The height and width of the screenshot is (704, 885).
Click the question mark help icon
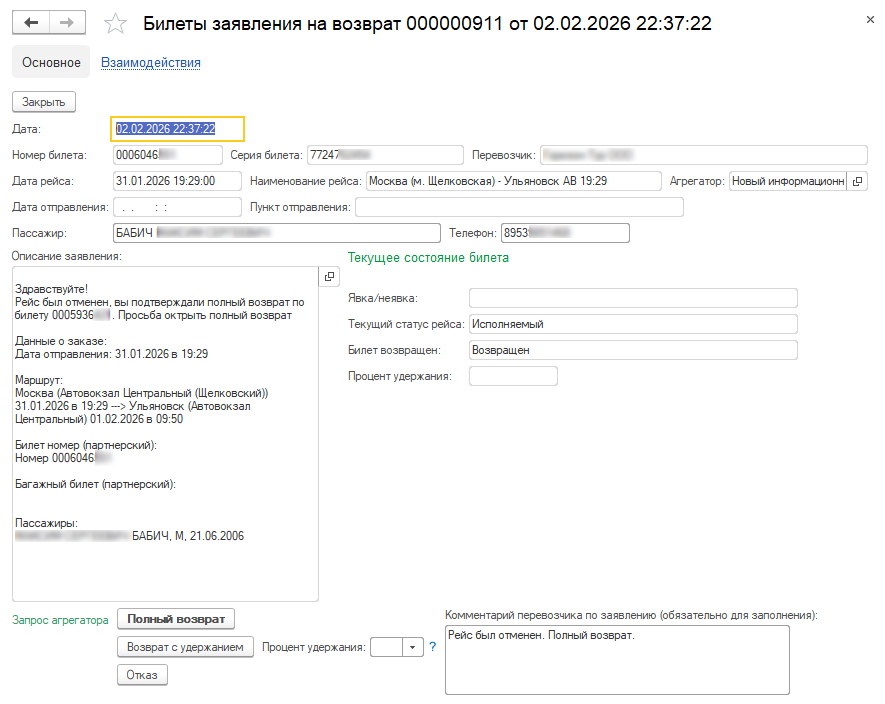(433, 647)
